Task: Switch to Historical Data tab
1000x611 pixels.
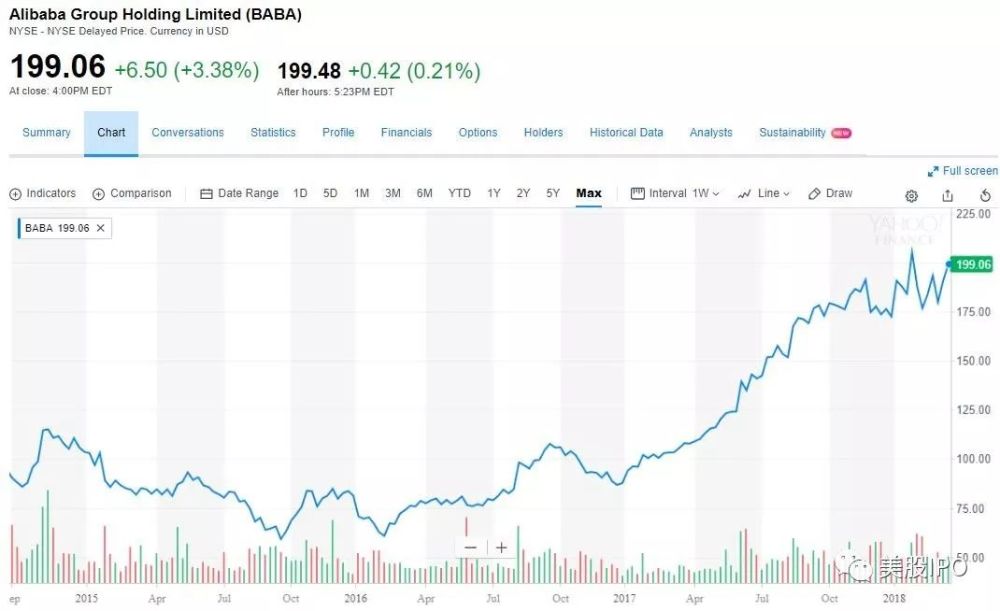Action: pyautogui.click(x=626, y=133)
